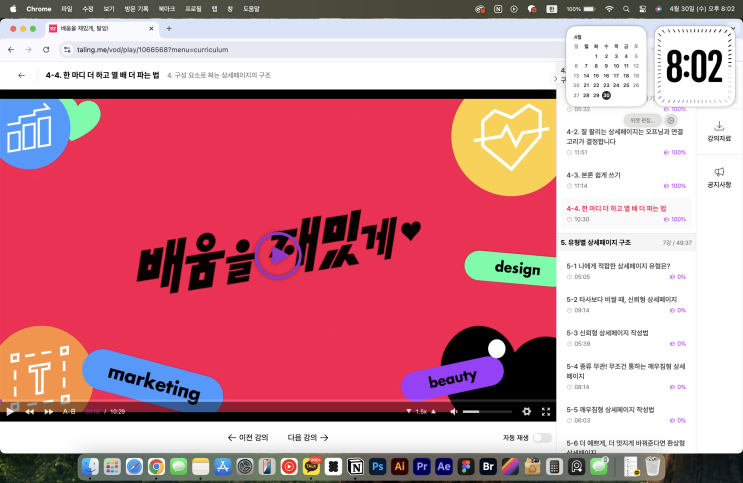This screenshot has width=743, height=483.
Task: Launch Illustrator from the Dock
Action: tap(399, 467)
